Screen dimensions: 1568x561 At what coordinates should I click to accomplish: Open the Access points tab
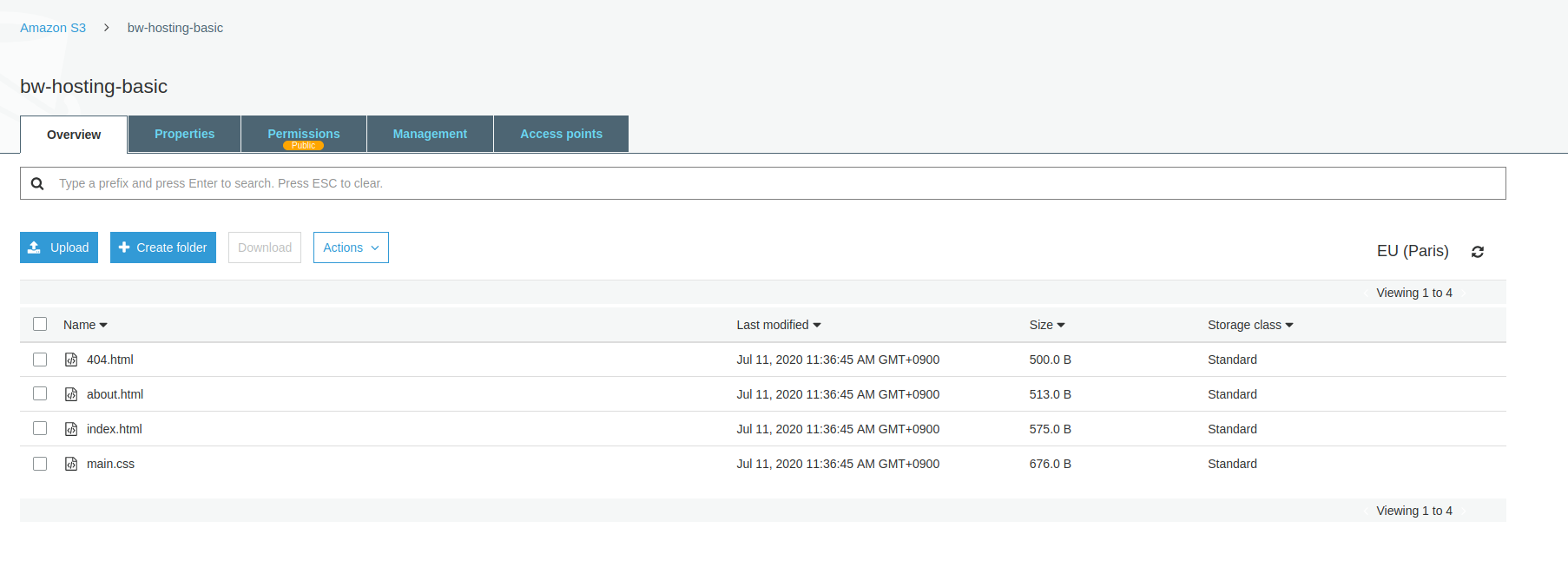pos(561,134)
